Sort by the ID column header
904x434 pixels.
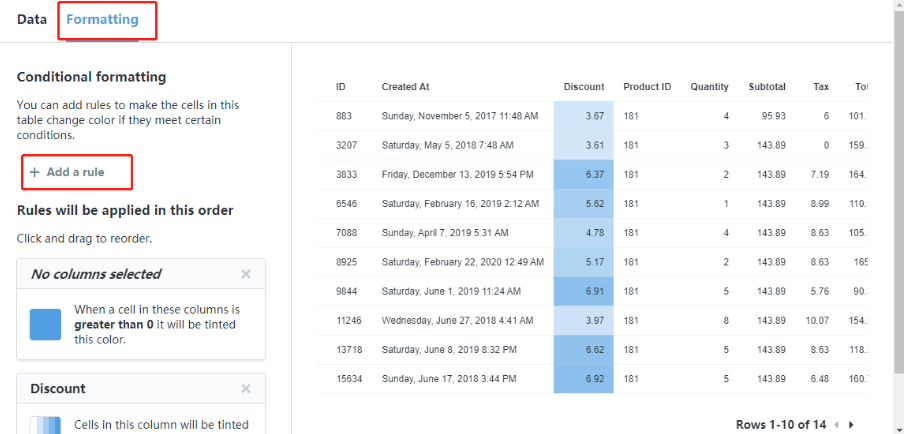click(341, 87)
